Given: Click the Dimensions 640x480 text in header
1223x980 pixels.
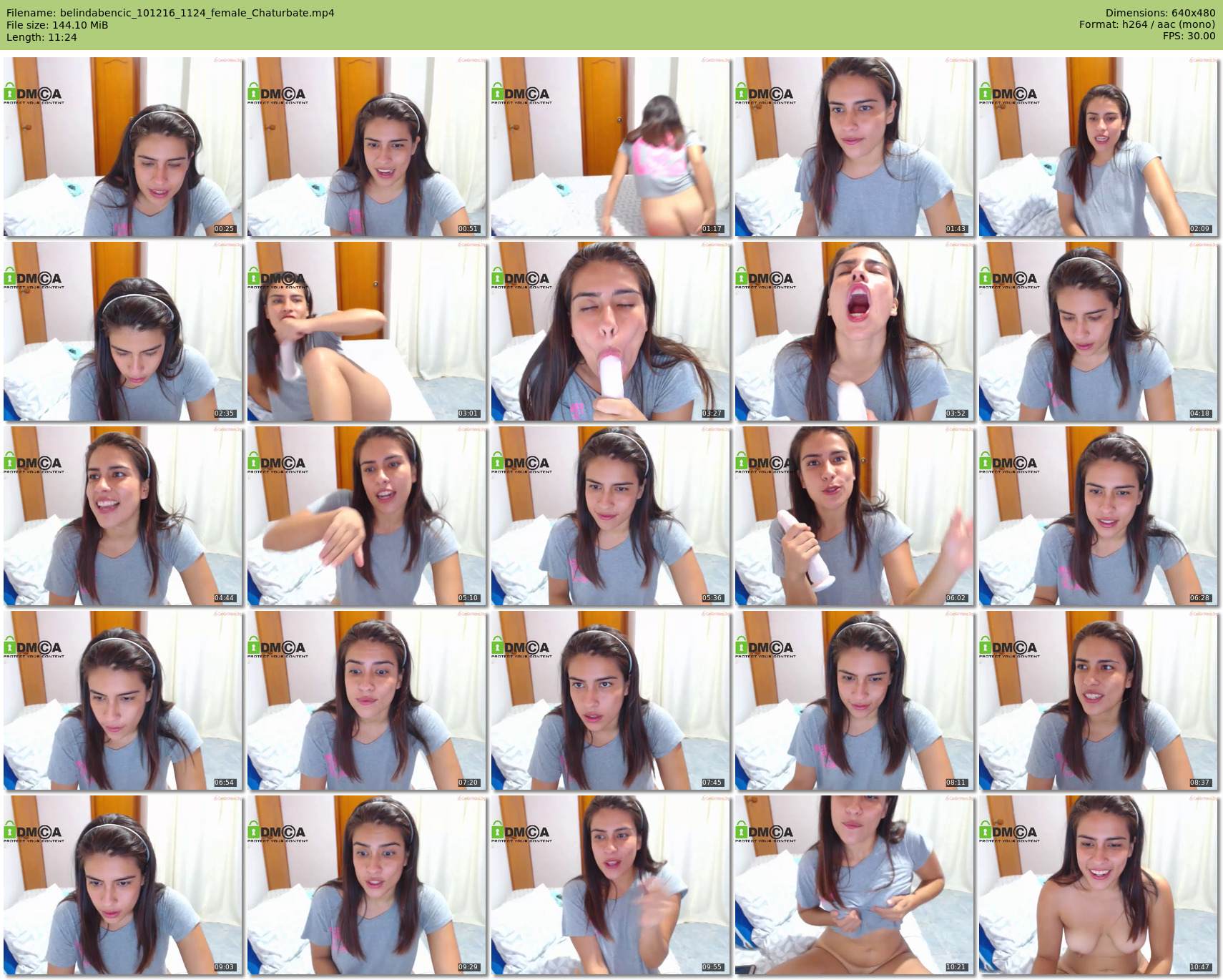Looking at the screenshot, I should pos(1160,13).
